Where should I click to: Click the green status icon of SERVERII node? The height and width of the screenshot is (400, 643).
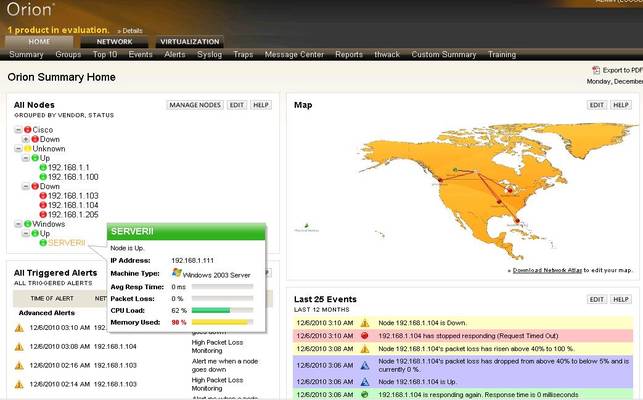(43, 243)
